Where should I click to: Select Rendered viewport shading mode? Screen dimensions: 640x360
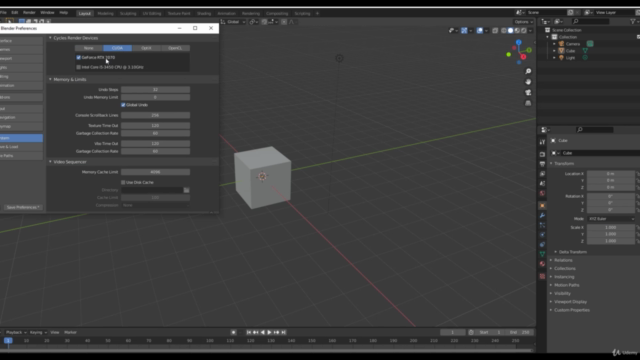pyautogui.click(x=524, y=31)
